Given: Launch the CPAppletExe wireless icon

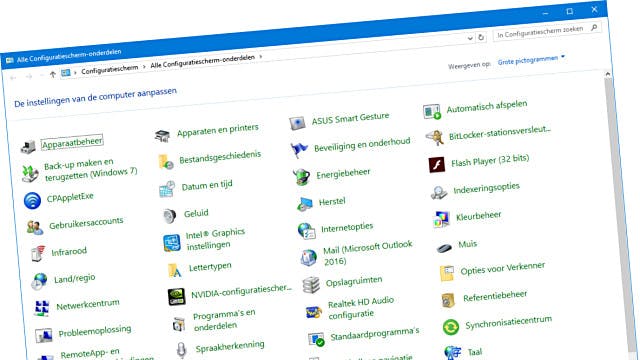Looking at the screenshot, I should [x=32, y=200].
